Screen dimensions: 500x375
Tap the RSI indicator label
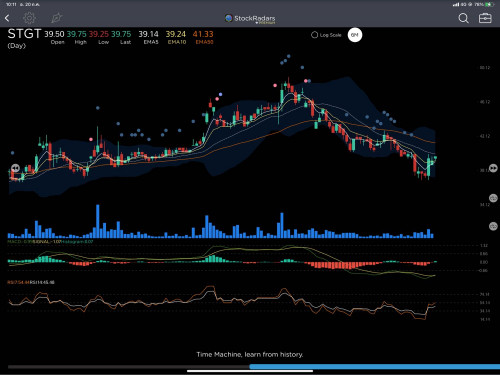point(31,282)
